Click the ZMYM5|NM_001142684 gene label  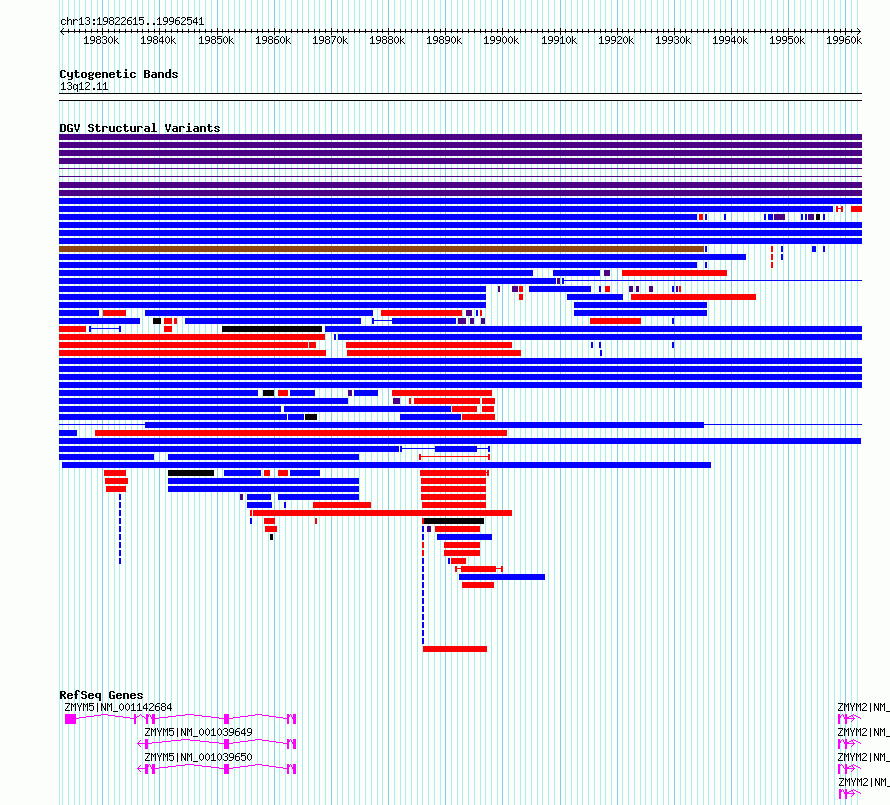(x=118, y=707)
